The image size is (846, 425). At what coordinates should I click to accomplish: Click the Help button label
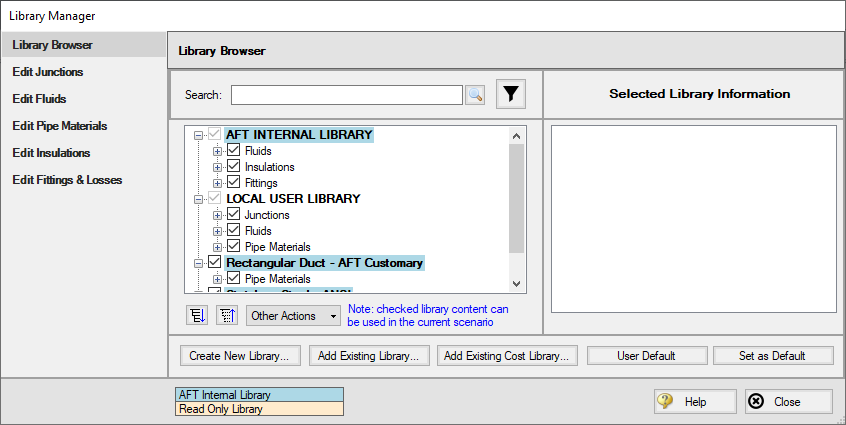tap(695, 402)
